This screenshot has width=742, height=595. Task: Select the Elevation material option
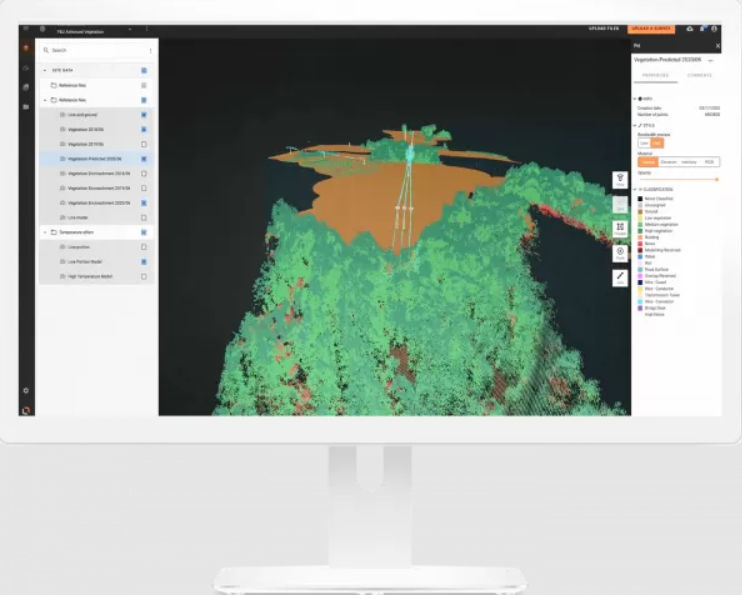pyautogui.click(x=668, y=161)
